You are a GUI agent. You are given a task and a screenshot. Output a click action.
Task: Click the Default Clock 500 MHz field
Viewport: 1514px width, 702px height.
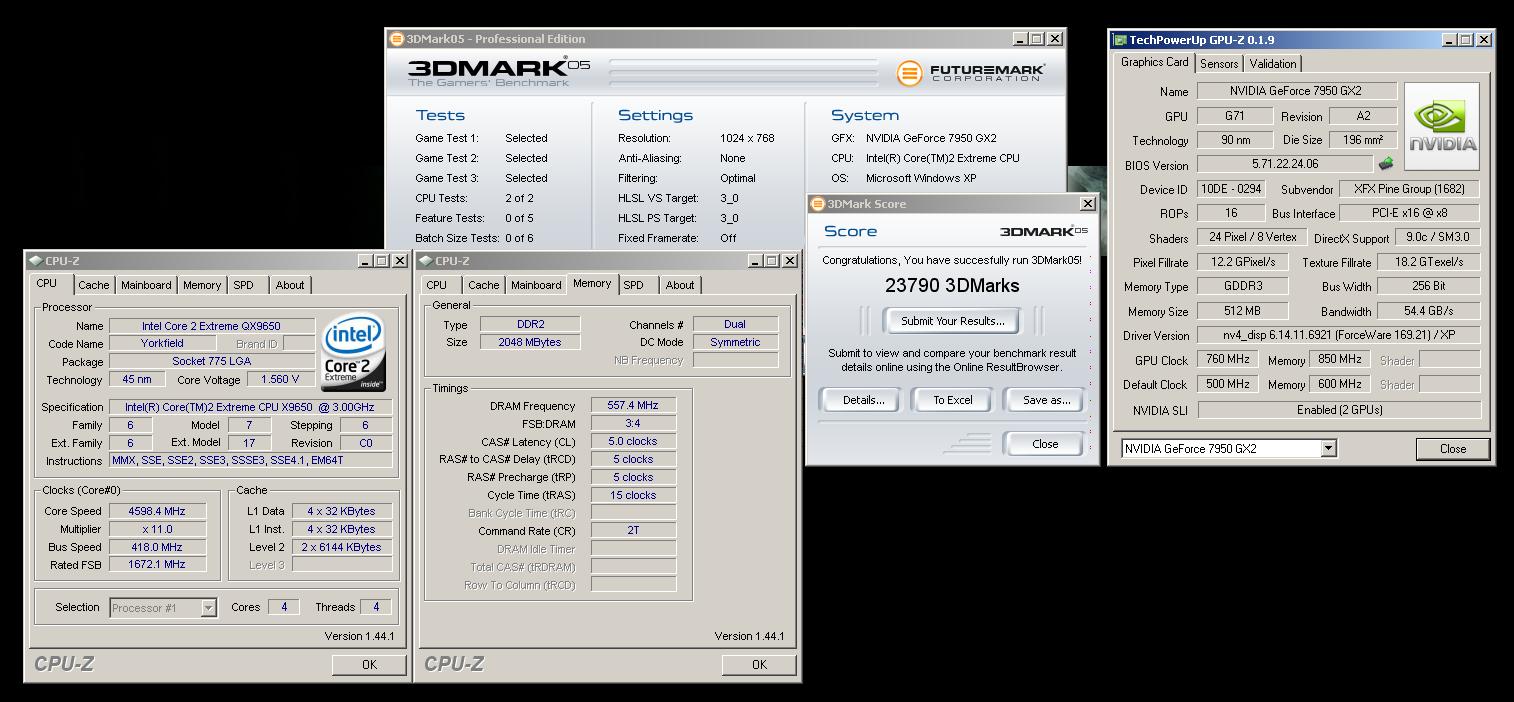coord(1227,384)
